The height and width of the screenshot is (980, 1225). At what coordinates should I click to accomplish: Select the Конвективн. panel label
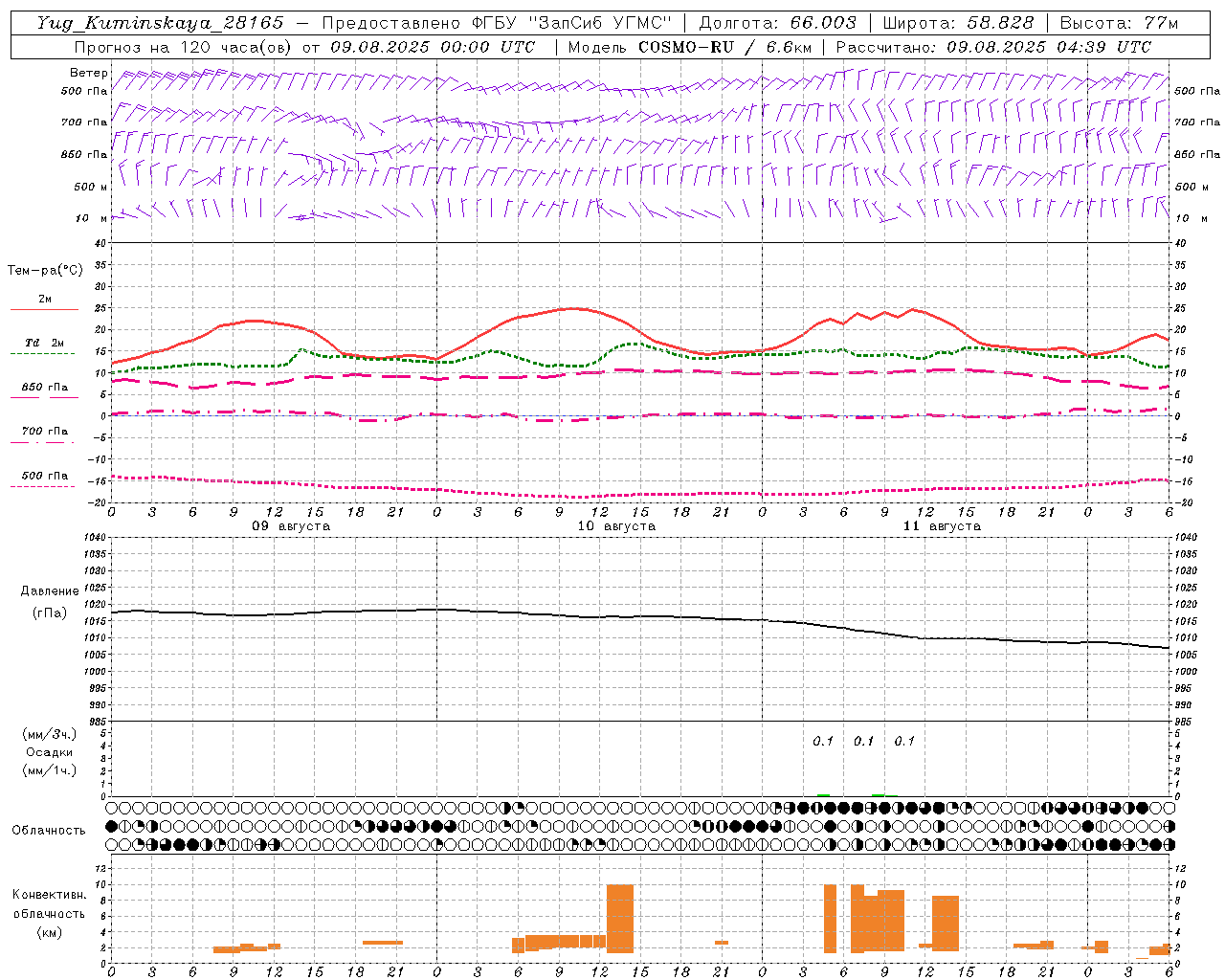tap(49, 895)
